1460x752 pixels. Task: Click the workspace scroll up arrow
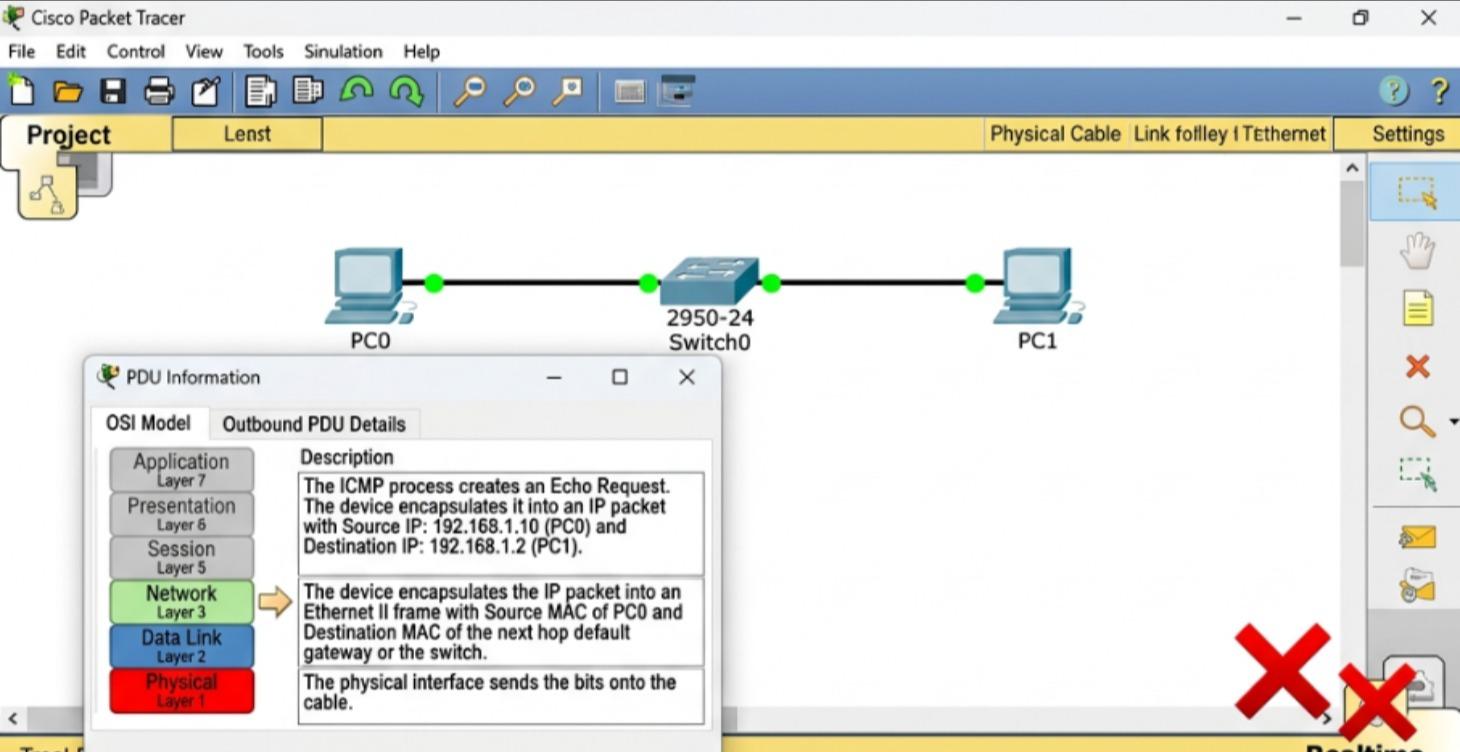pyautogui.click(x=1352, y=169)
